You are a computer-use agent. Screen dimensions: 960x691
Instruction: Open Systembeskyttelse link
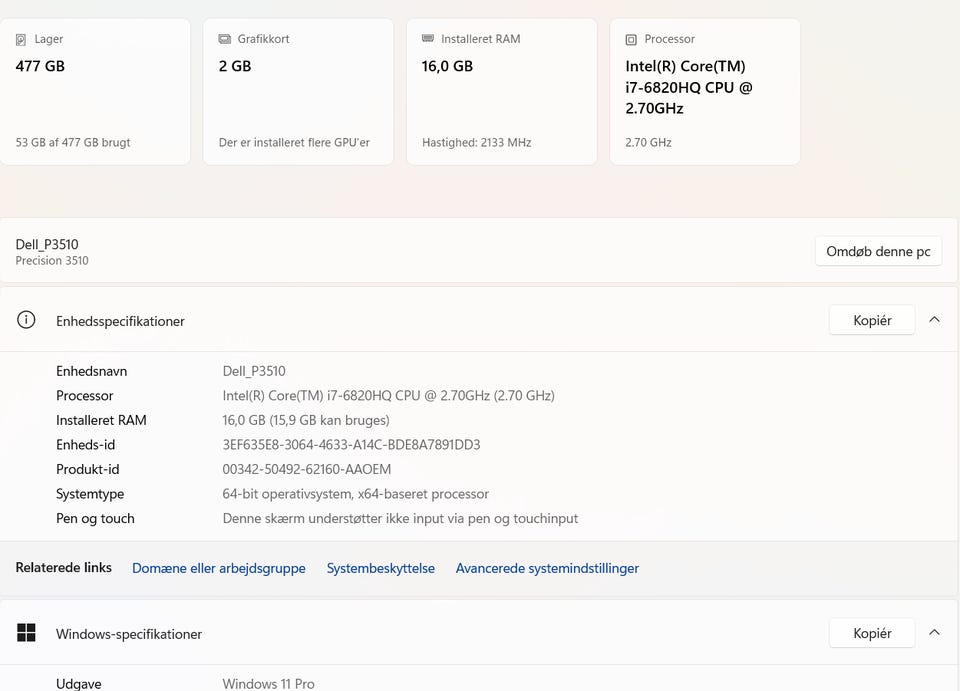pos(380,568)
